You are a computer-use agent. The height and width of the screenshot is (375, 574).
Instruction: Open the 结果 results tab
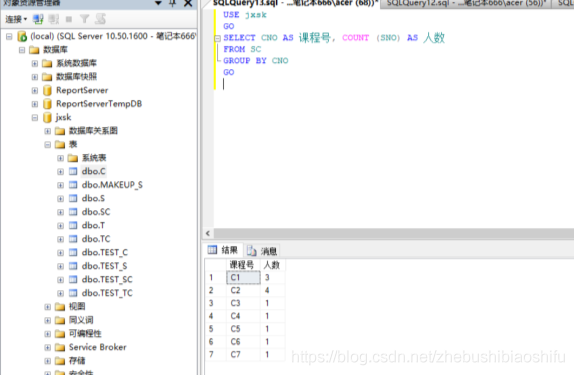[x=223, y=250]
